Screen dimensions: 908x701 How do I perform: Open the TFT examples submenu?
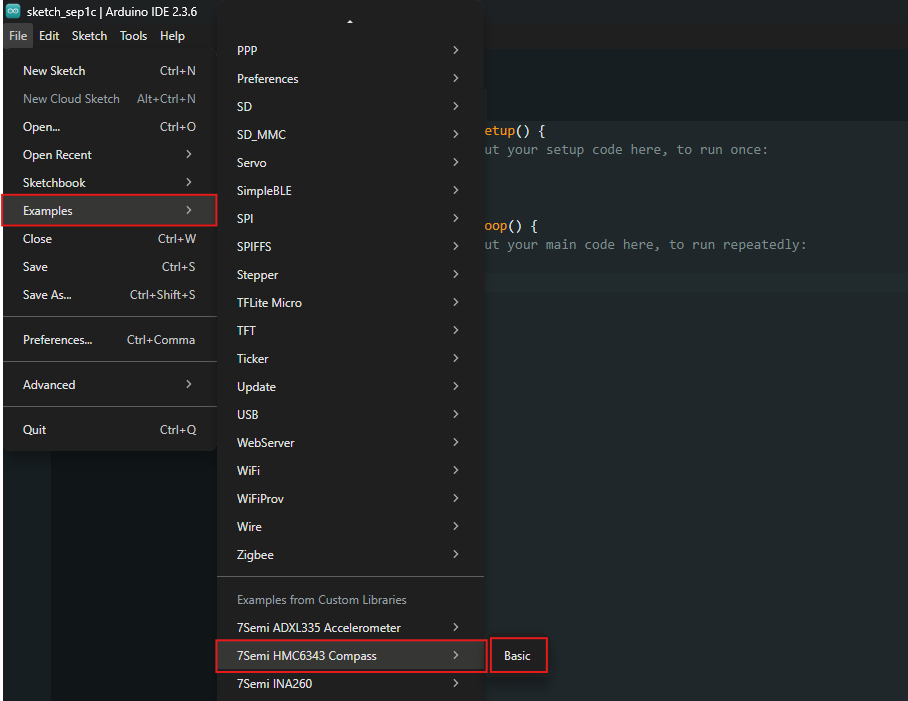point(350,331)
